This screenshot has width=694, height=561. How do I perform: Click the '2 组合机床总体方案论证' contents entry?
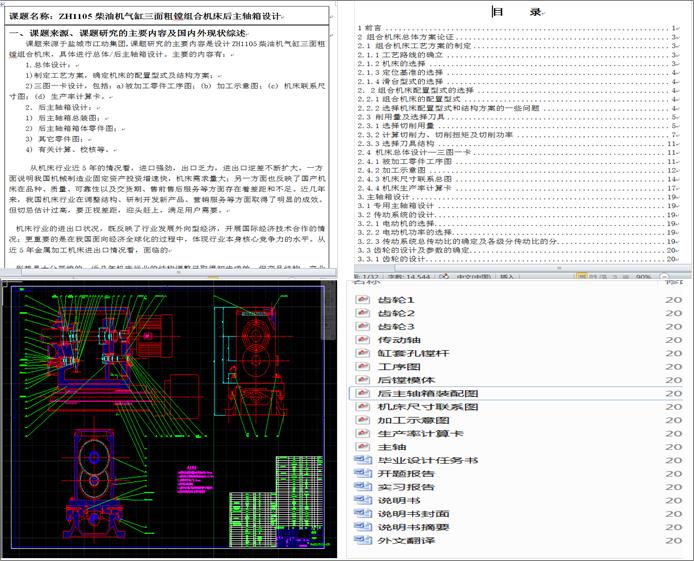[518, 37]
